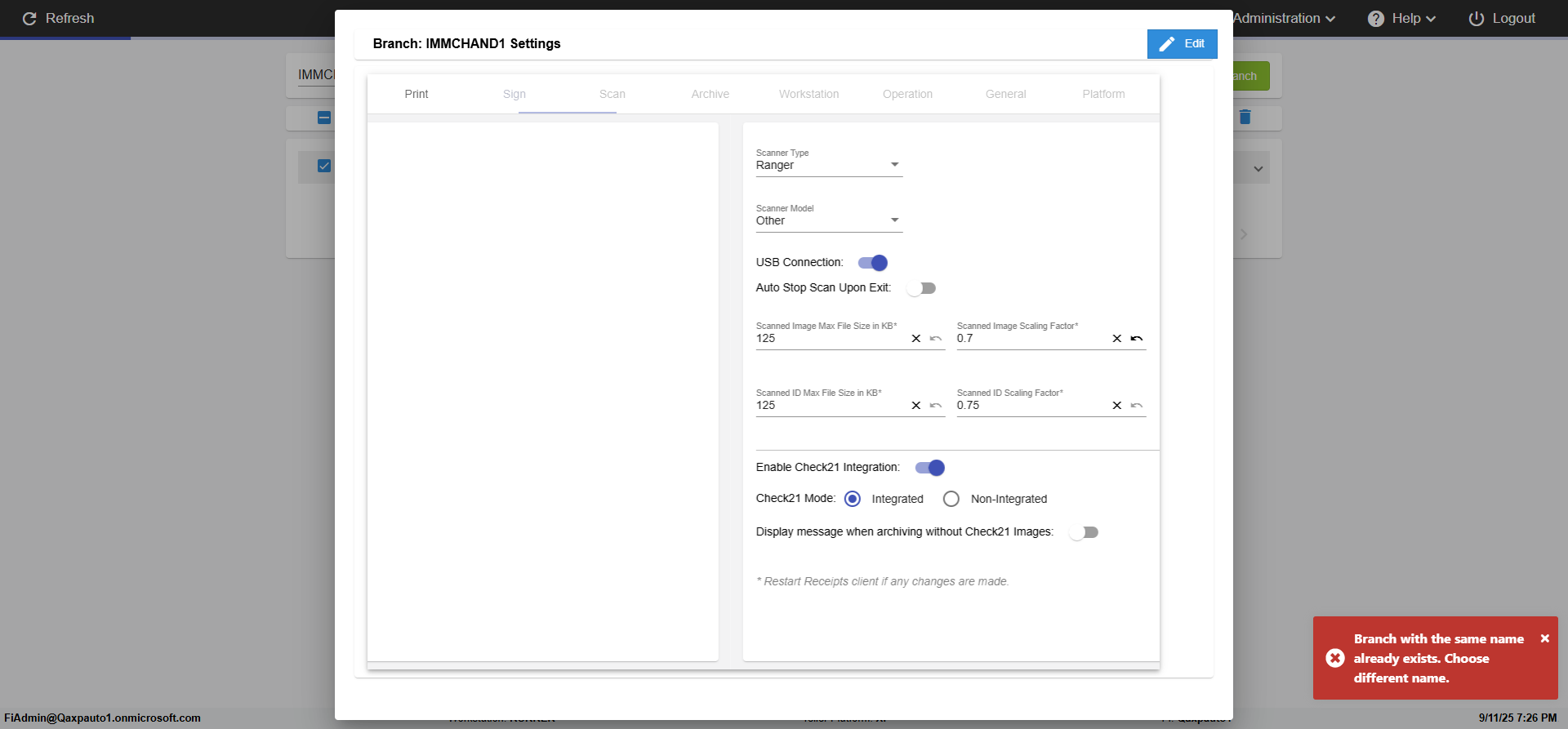Toggle the USB Connection switch
The width and height of the screenshot is (1568, 729).
[872, 263]
